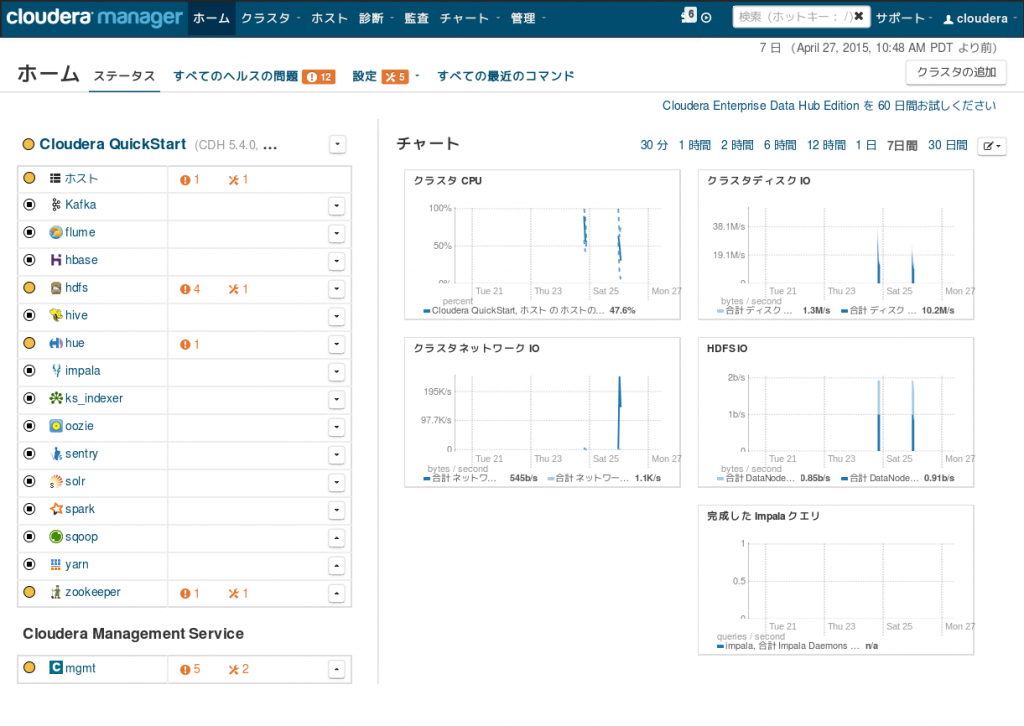
Task: Click the solr service icon
Action: pyautogui.click(x=56, y=482)
